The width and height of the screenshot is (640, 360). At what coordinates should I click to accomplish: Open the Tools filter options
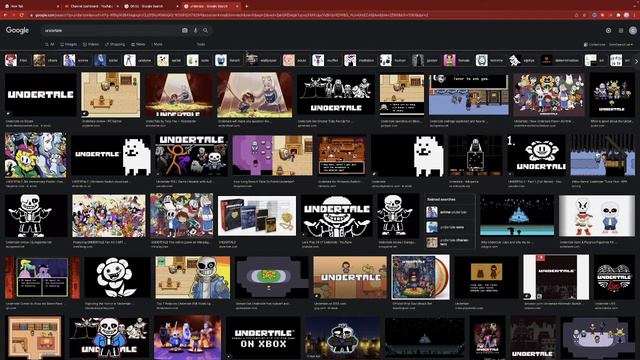201,44
